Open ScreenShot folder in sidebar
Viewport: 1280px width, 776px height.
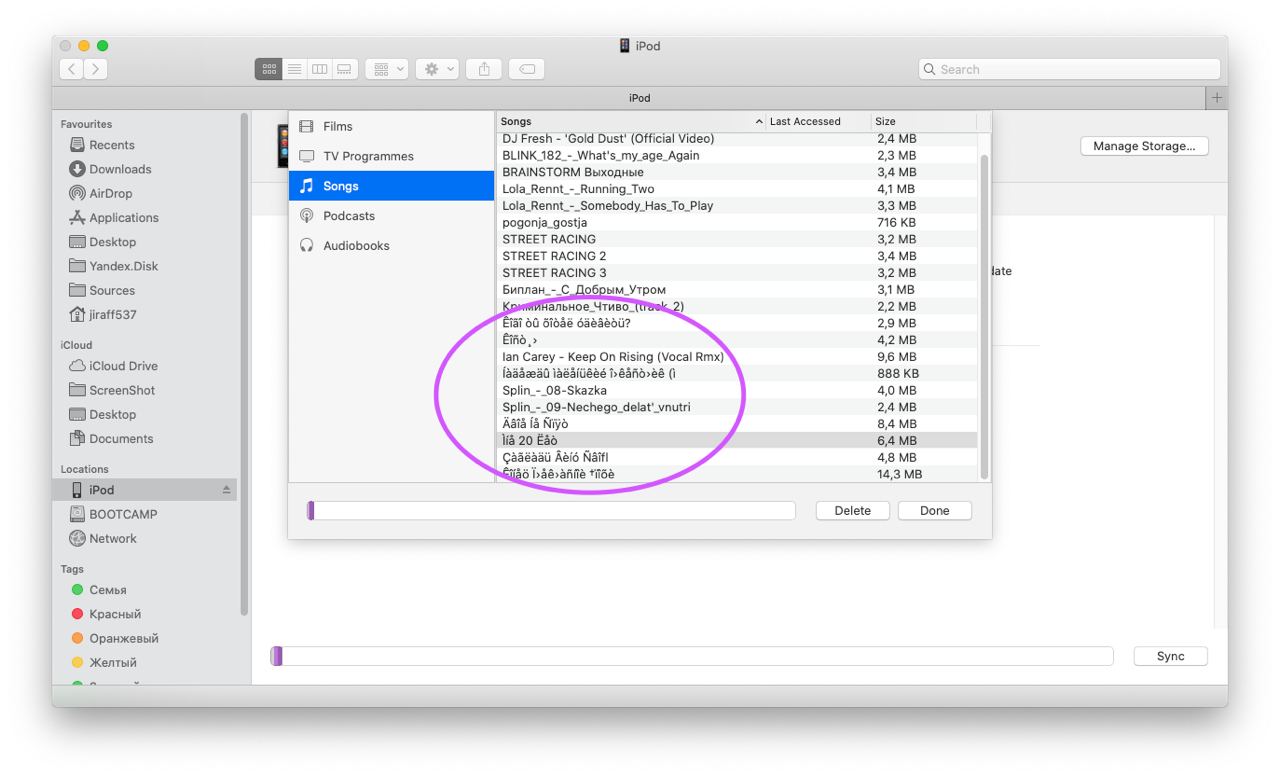pos(122,390)
